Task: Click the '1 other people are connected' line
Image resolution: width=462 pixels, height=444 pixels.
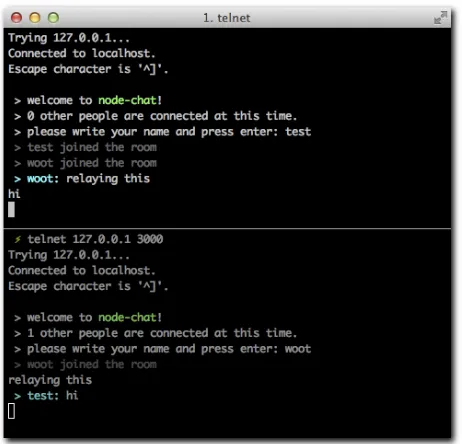Action: click(155, 333)
